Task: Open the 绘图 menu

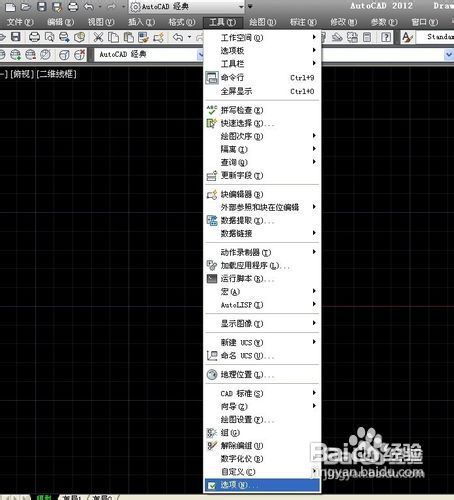Action: tap(263, 22)
